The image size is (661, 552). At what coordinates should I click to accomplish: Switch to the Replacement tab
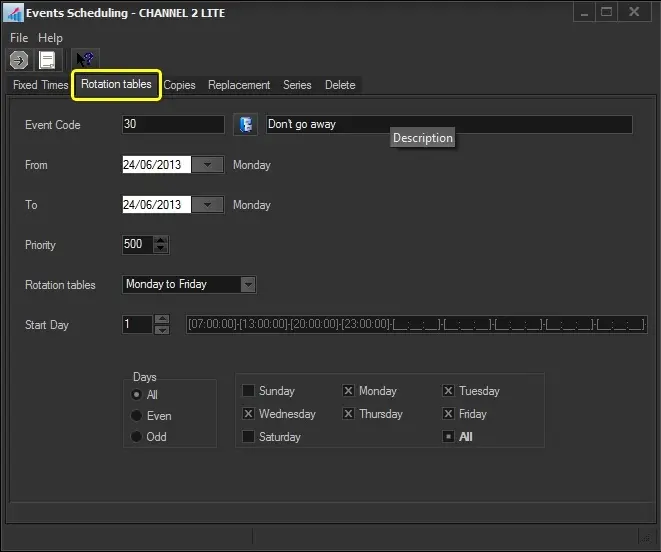239,85
